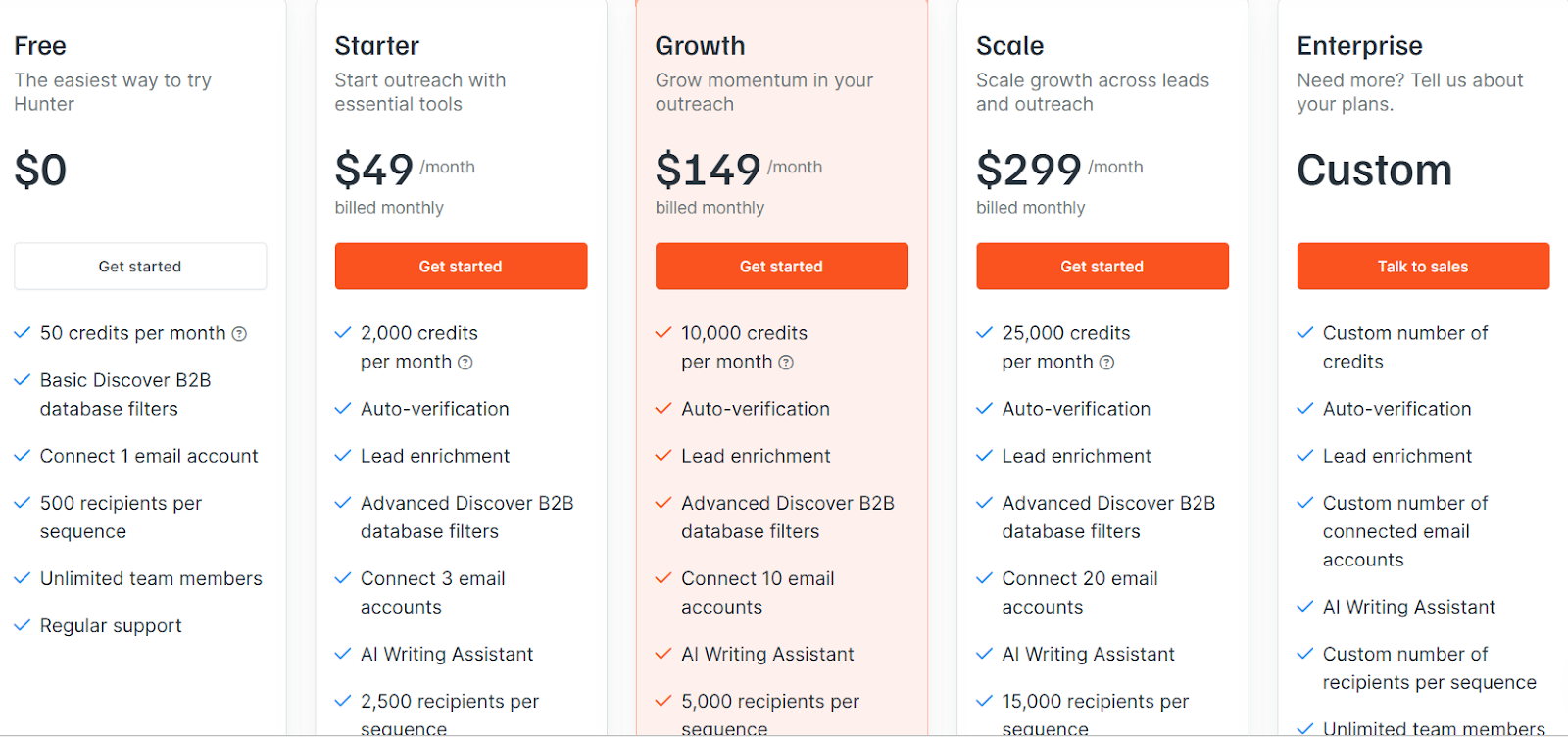Click checkmark beside Unlimited team members
Image resolution: width=1568 pixels, height=737 pixels.
[x=22, y=578]
